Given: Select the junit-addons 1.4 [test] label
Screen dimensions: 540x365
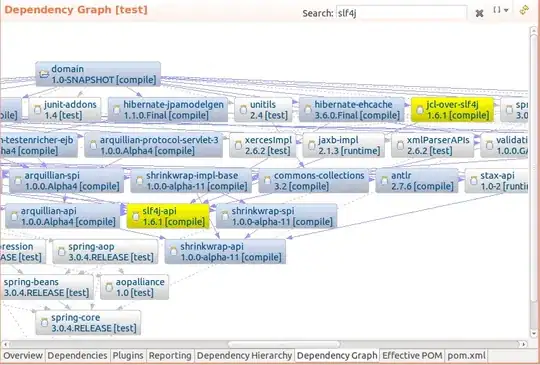Looking at the screenshot, I should [70, 110].
